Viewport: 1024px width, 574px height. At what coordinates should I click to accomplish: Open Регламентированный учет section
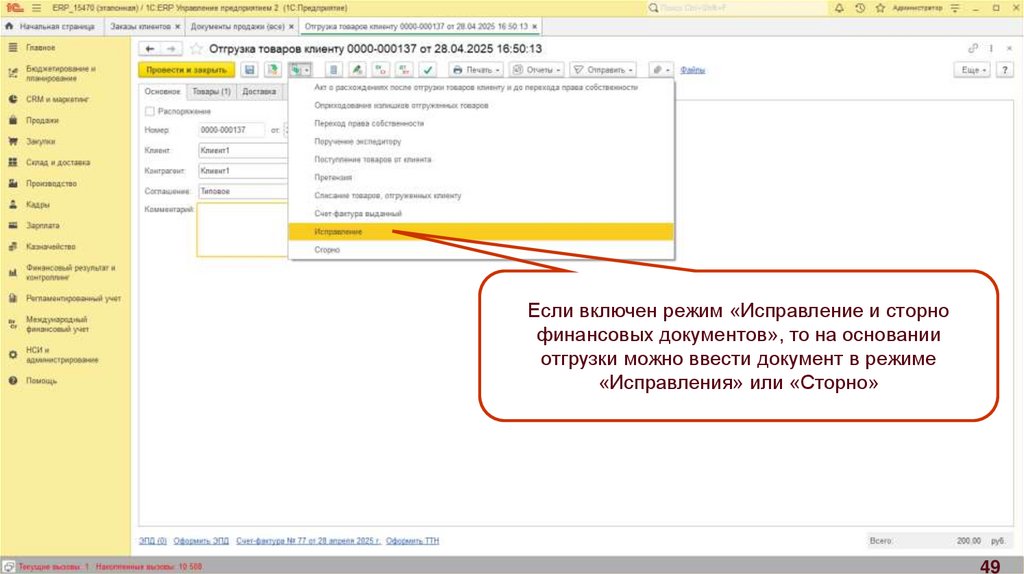pos(73,298)
